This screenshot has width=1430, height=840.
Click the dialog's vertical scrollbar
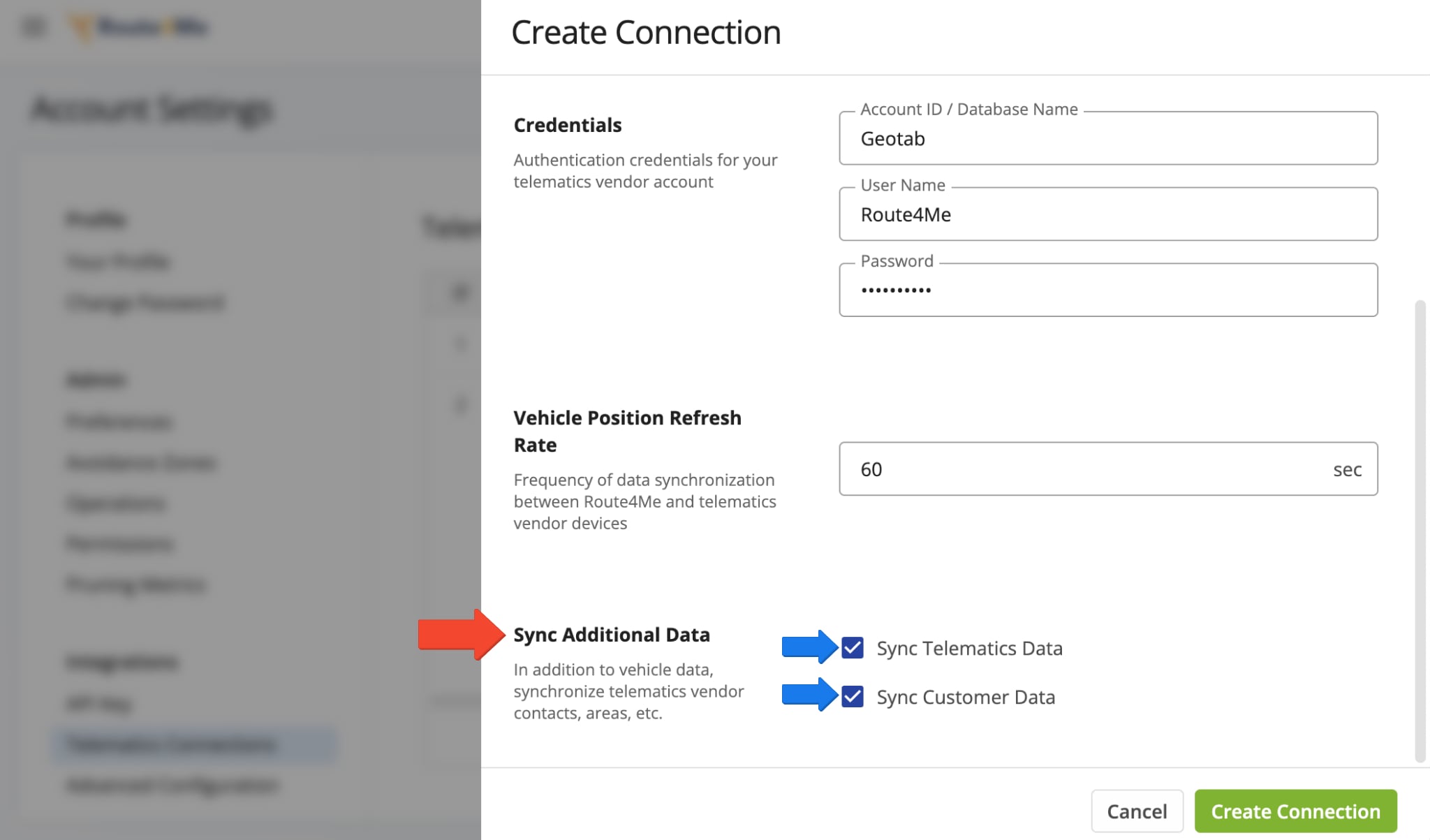coord(1420,531)
